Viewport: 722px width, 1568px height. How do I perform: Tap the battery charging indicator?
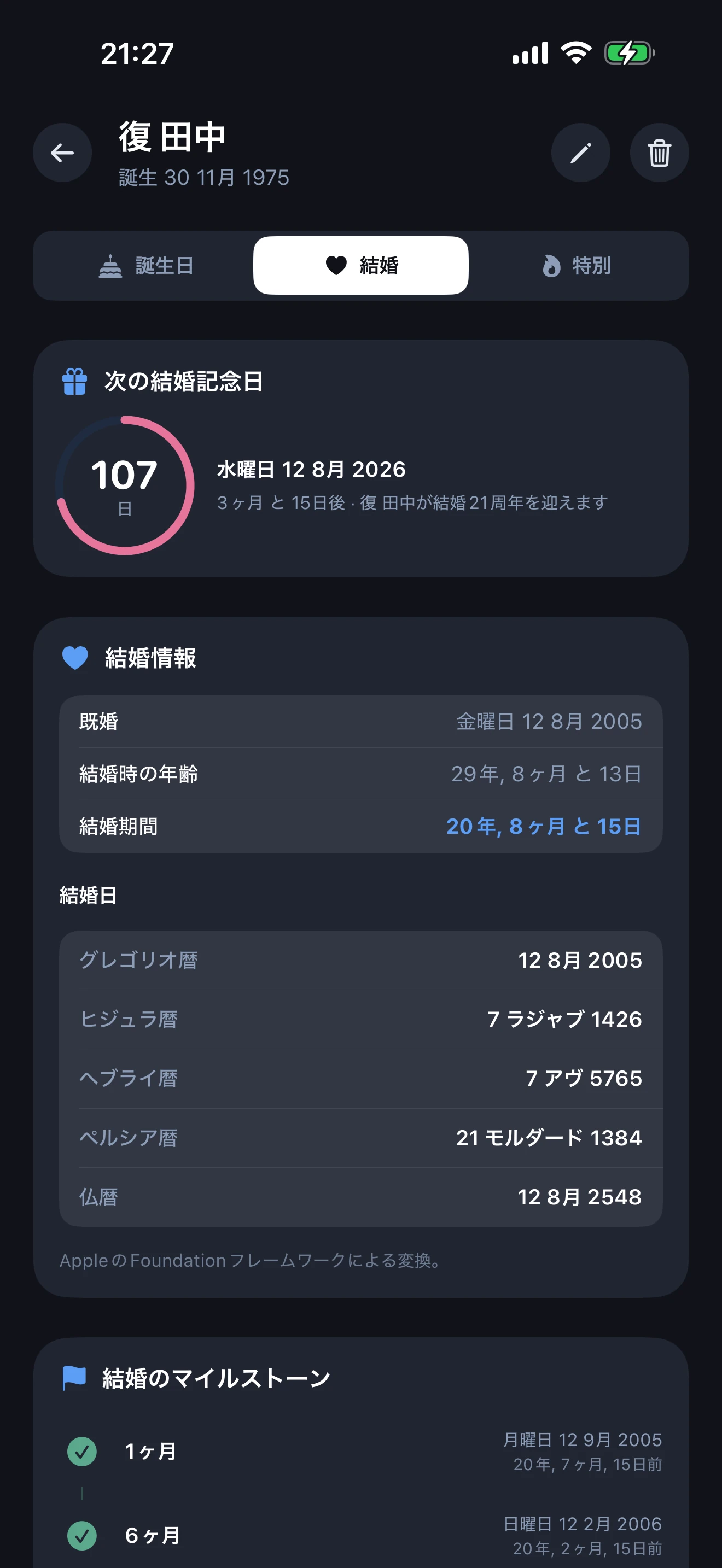(x=629, y=54)
